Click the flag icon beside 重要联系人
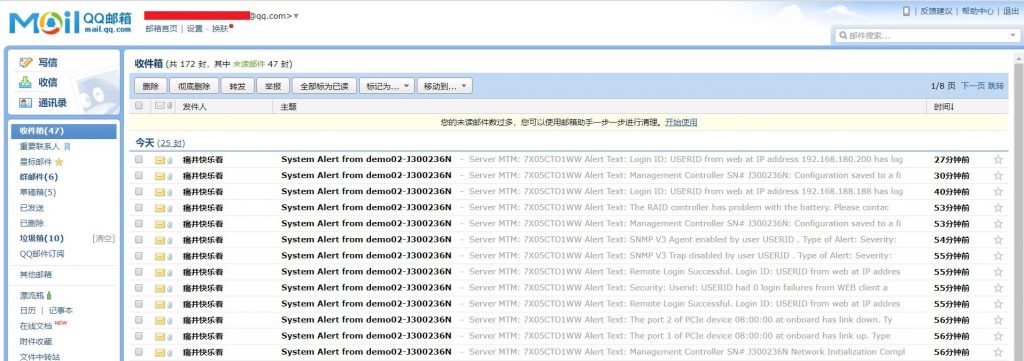 [x=66, y=147]
